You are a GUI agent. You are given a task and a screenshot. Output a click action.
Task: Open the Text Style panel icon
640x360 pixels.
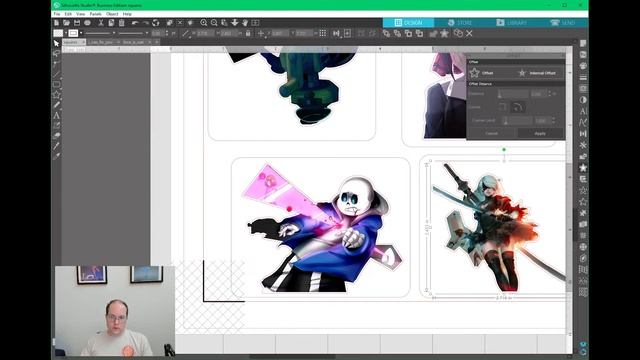(583, 111)
